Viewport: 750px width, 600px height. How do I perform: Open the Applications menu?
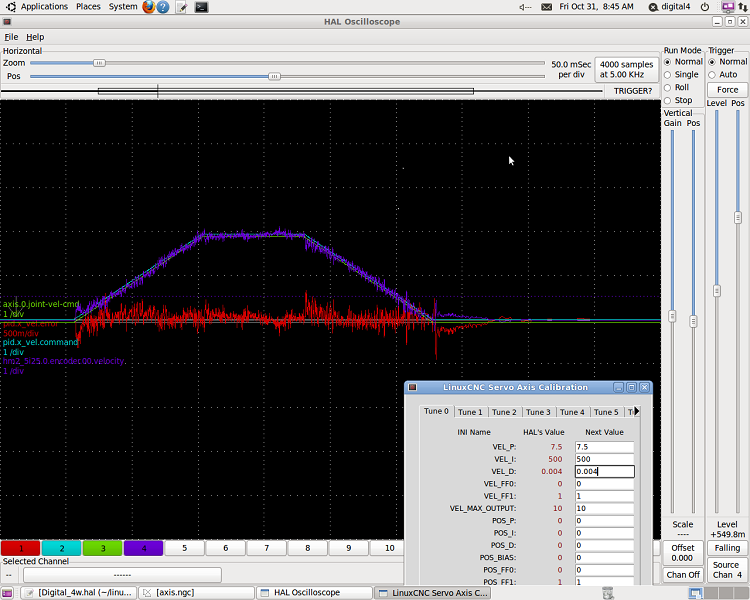point(44,7)
